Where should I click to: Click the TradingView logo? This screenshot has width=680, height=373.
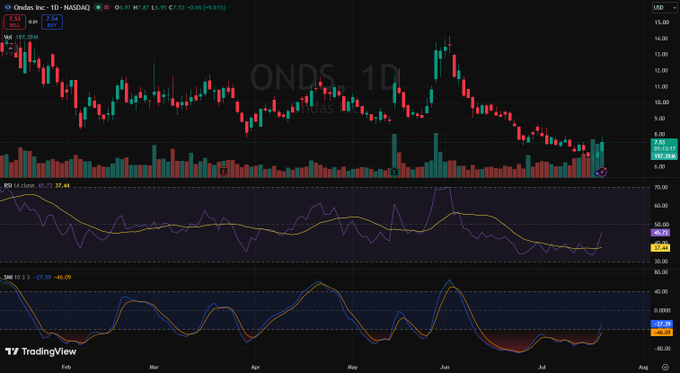(41, 351)
